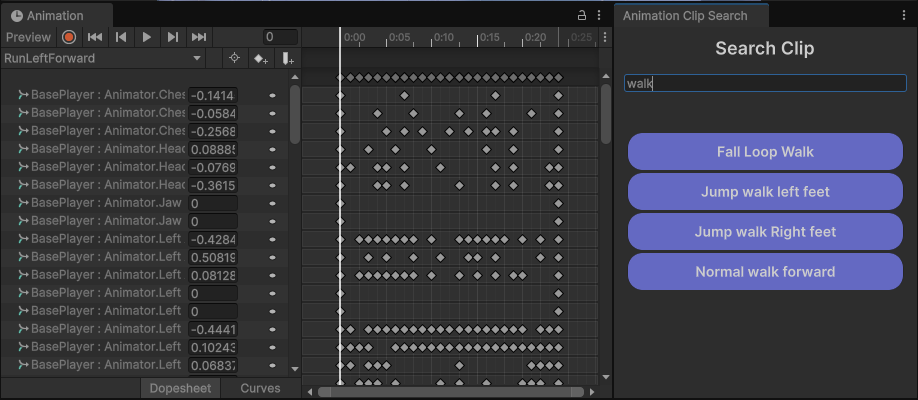The image size is (918, 400).
Task: Click the value field showing 0.08128
Action: point(213,275)
